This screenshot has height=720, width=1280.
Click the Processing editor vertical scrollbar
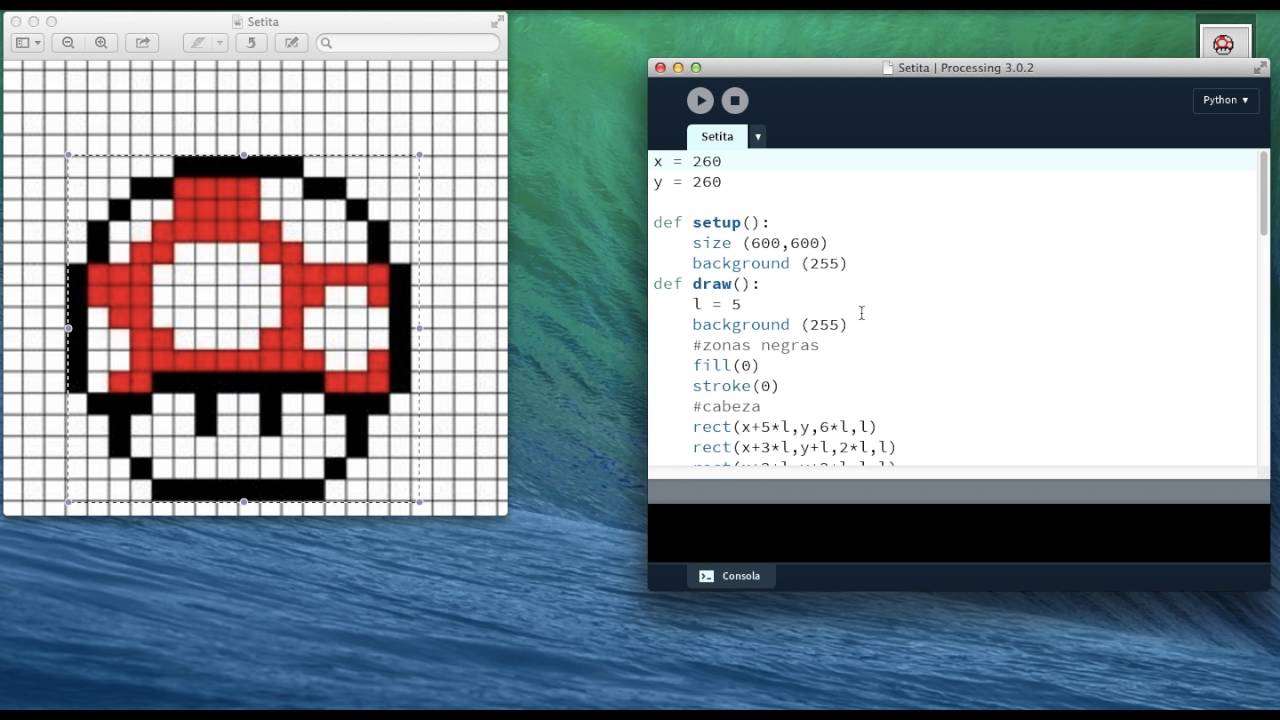click(1264, 194)
